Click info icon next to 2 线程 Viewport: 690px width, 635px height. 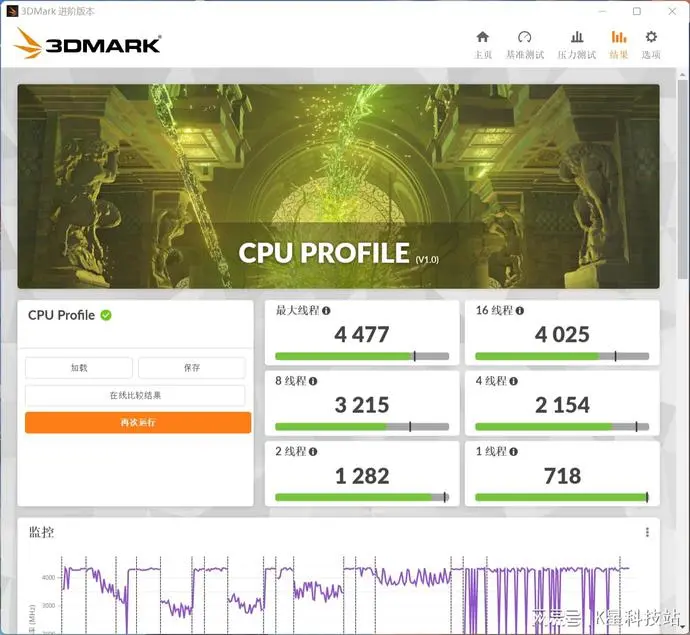[x=314, y=452]
